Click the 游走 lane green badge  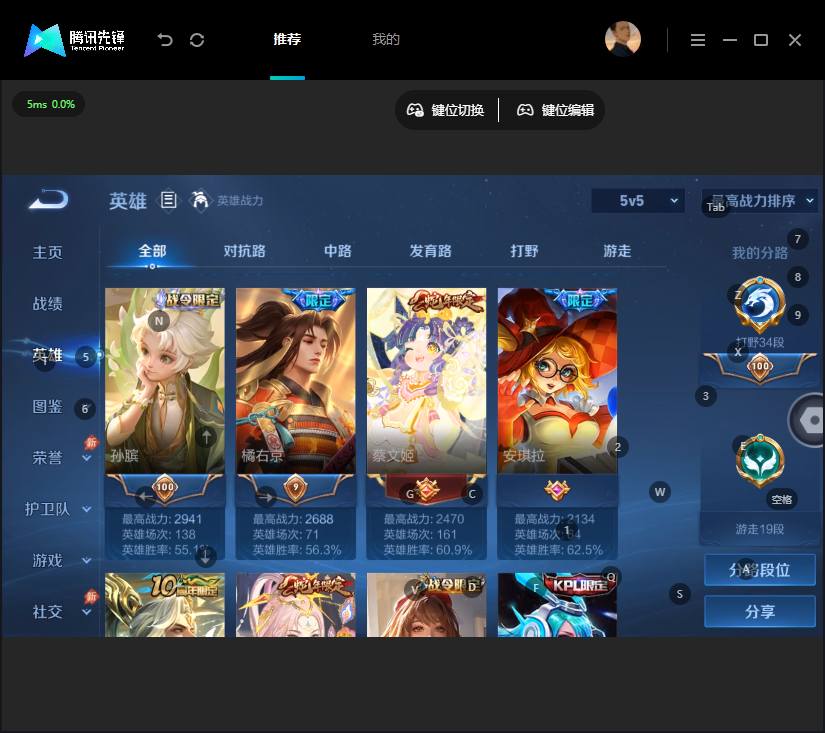[760, 461]
